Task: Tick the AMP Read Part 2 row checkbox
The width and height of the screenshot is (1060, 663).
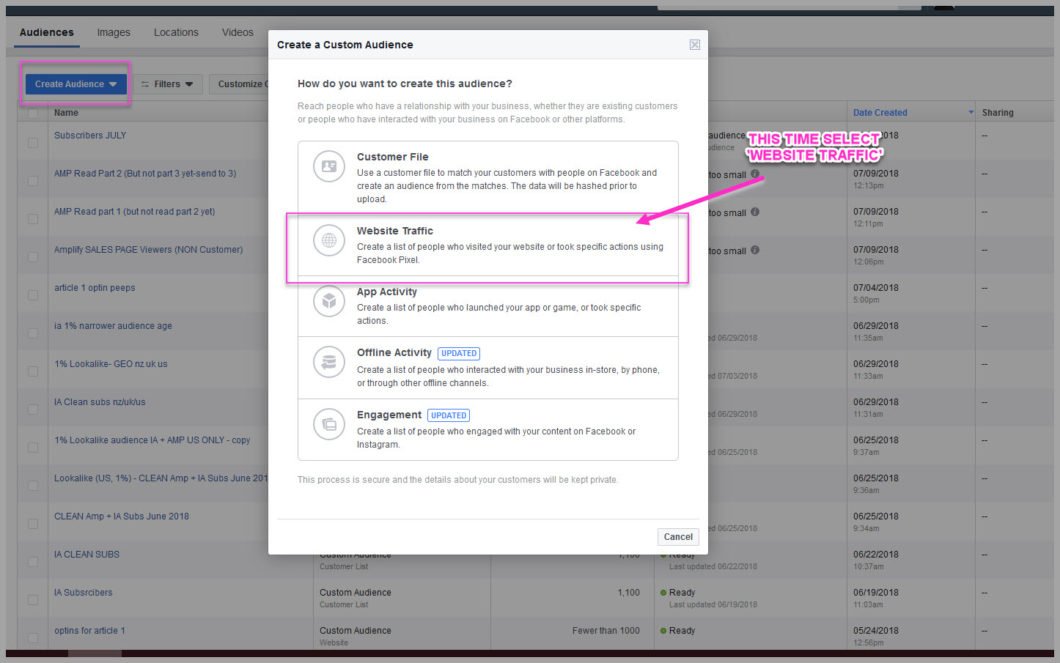Action: coord(32,180)
